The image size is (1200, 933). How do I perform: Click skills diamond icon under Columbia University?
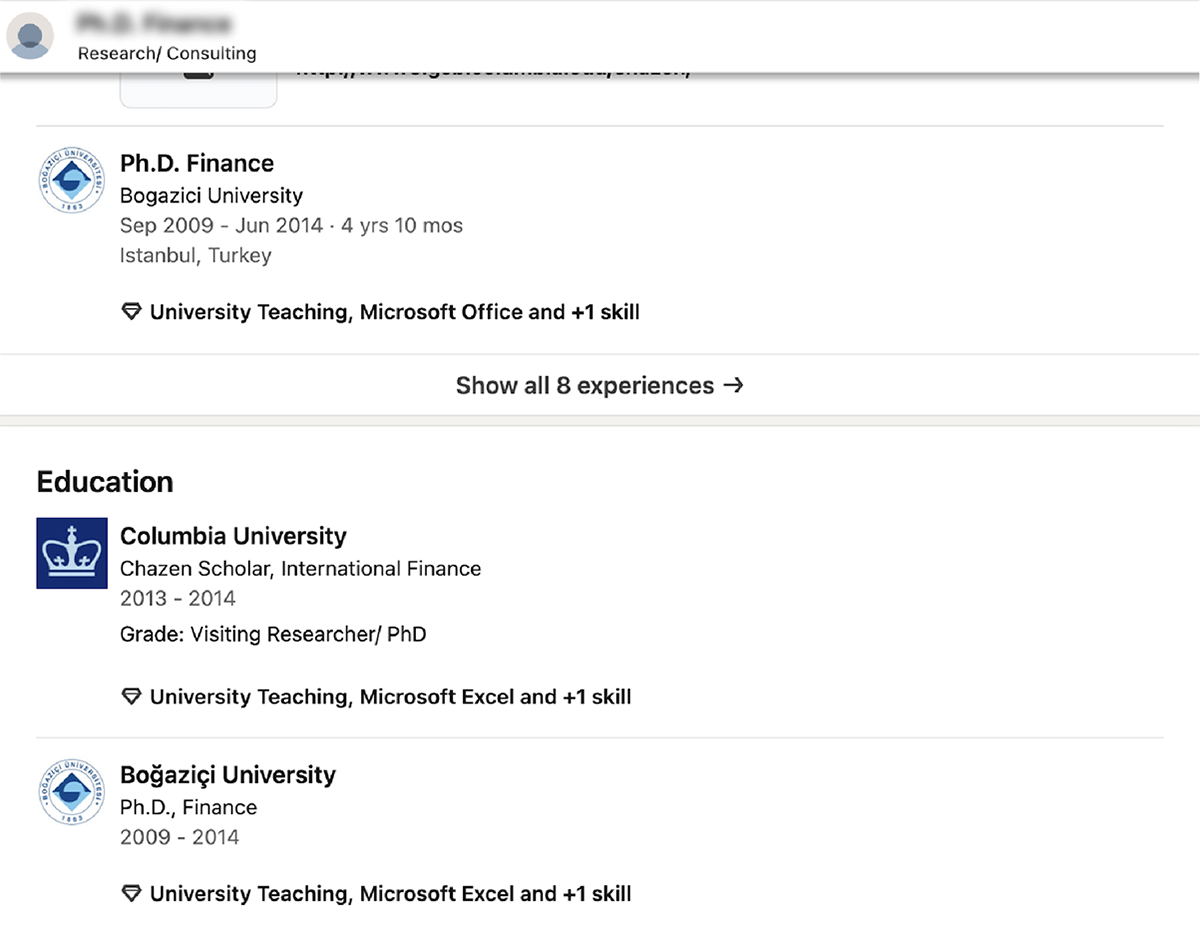click(x=131, y=697)
